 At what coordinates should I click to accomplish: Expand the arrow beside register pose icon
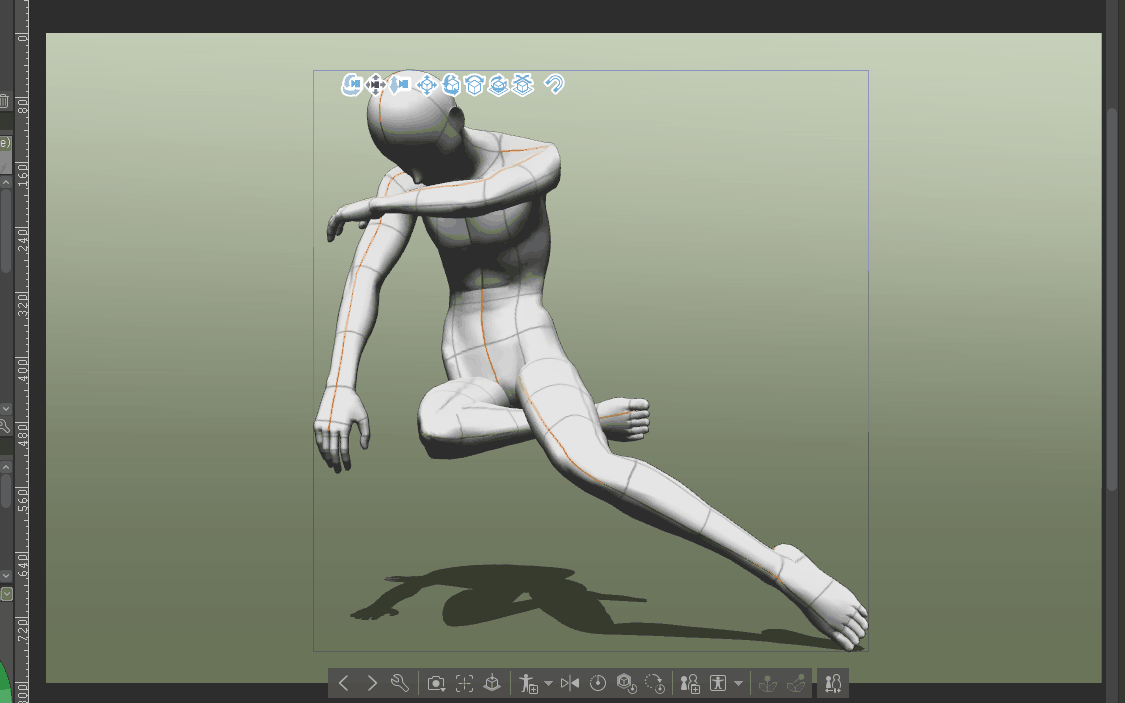click(x=548, y=683)
